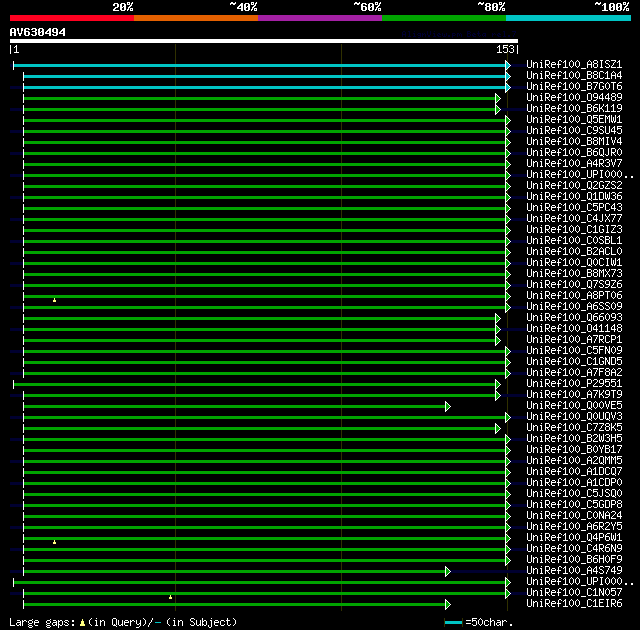Select label UniRef100_C4JX77
Viewport: 640px width, 630px height.
[x=574, y=219]
